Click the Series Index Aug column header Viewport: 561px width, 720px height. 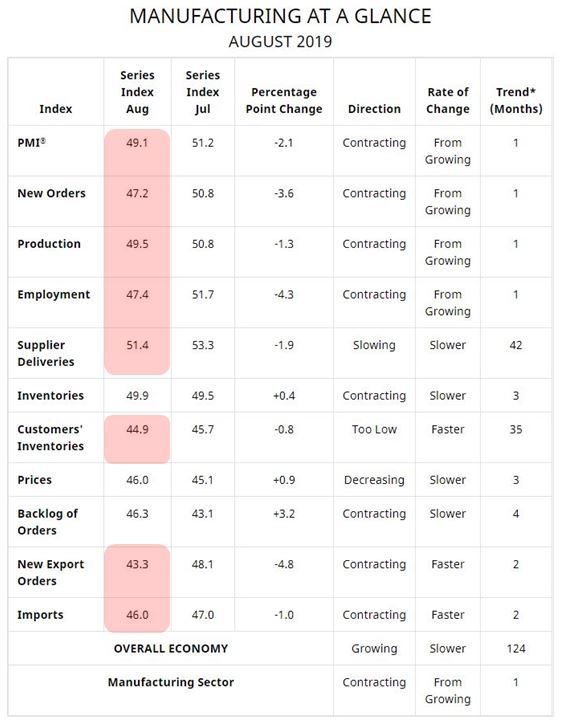point(137,92)
